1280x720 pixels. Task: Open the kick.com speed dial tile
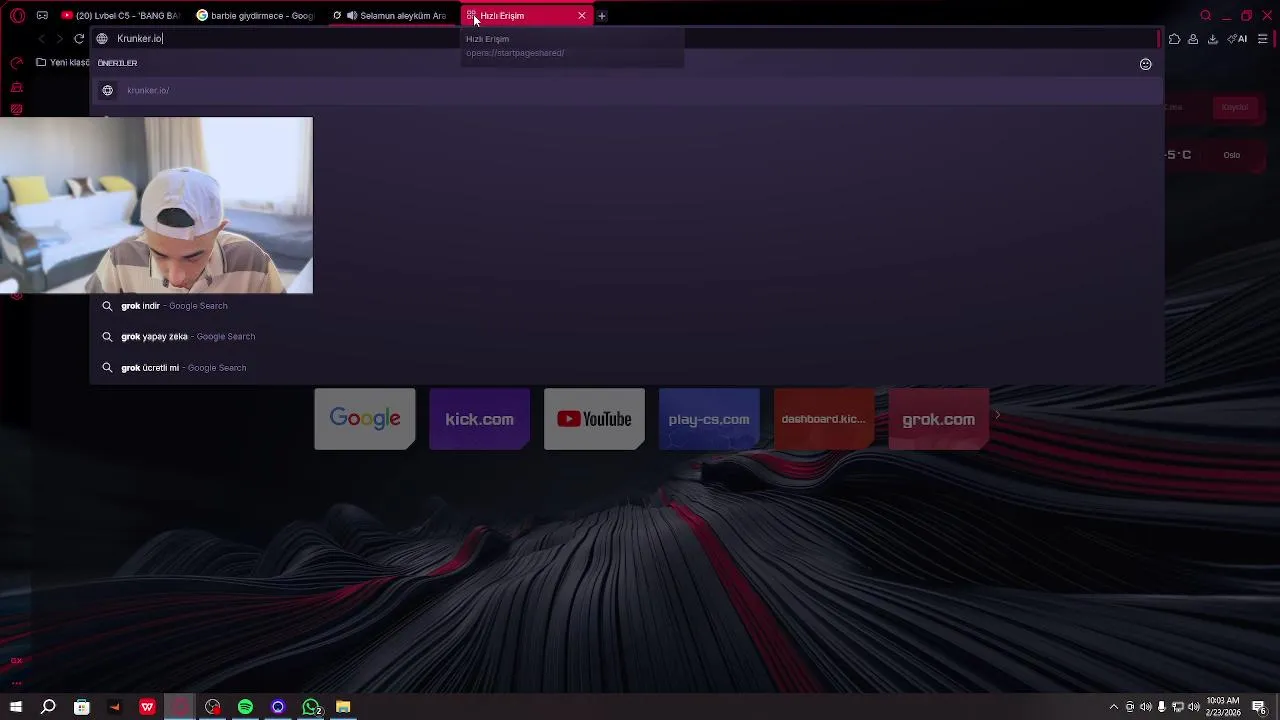coord(480,419)
